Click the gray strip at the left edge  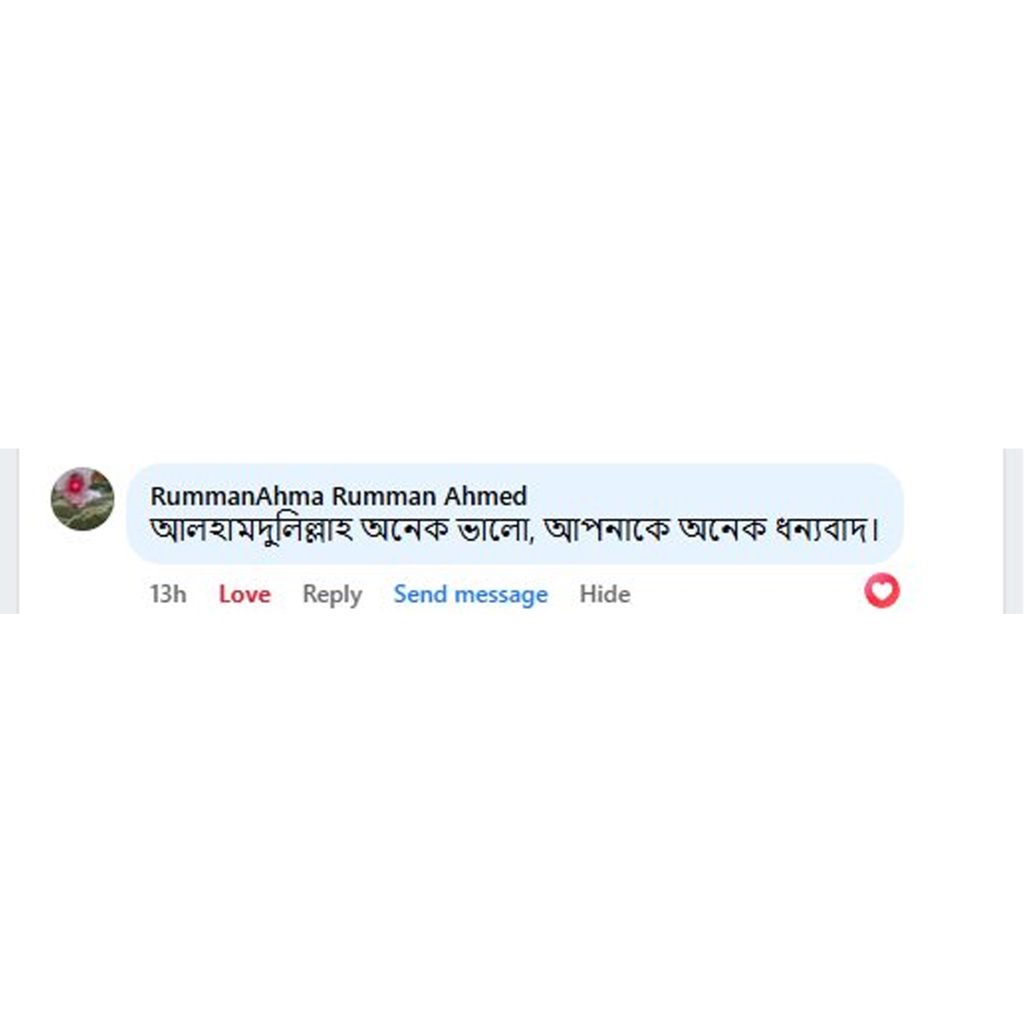(9, 530)
